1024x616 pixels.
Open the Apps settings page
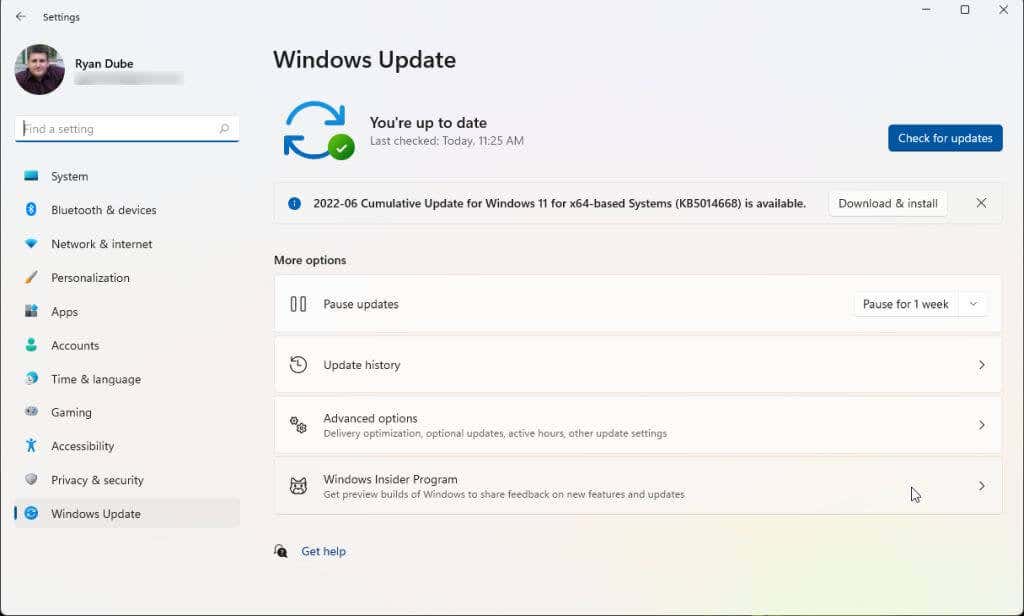64,312
